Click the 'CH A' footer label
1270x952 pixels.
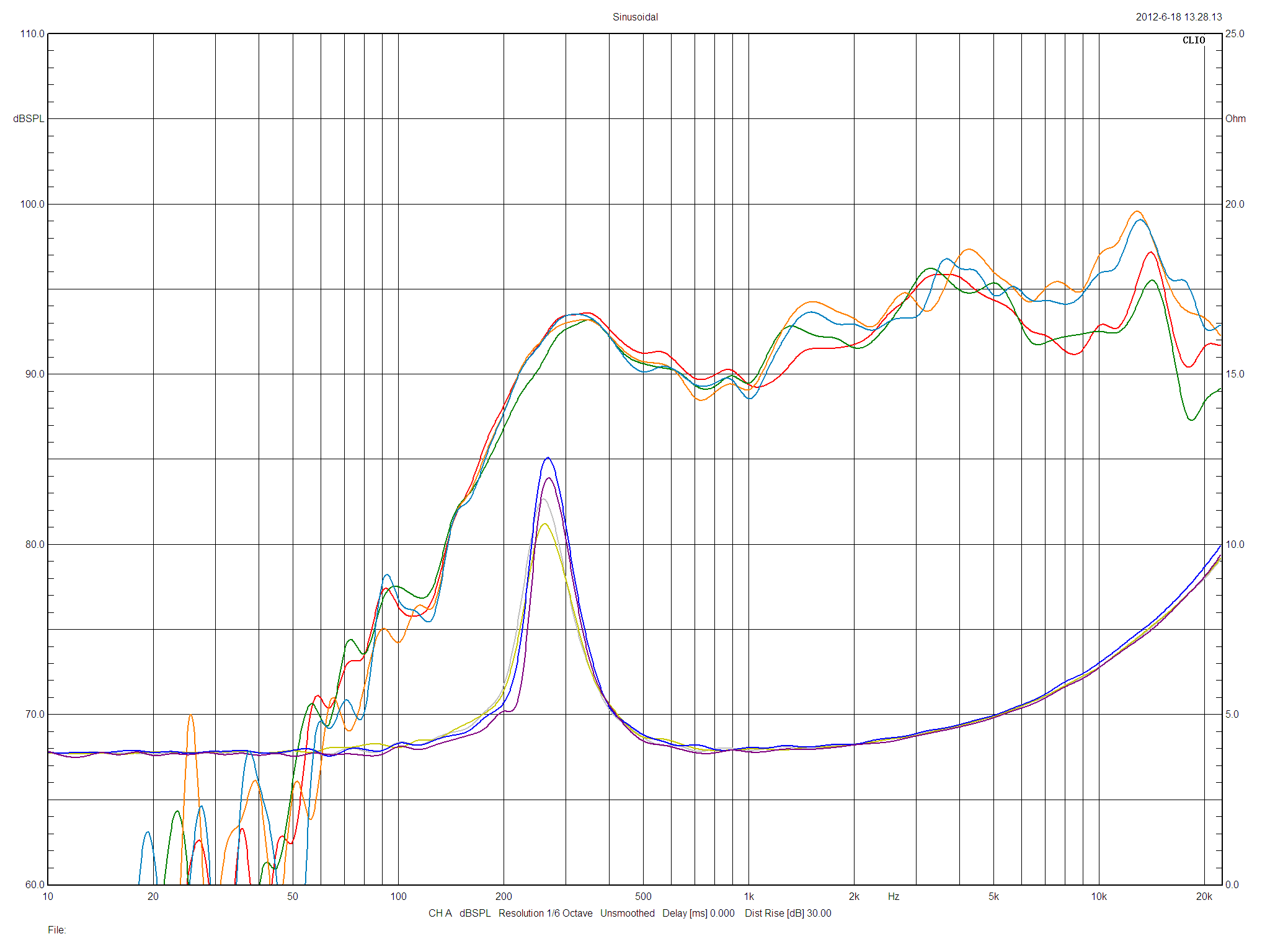(x=440, y=913)
